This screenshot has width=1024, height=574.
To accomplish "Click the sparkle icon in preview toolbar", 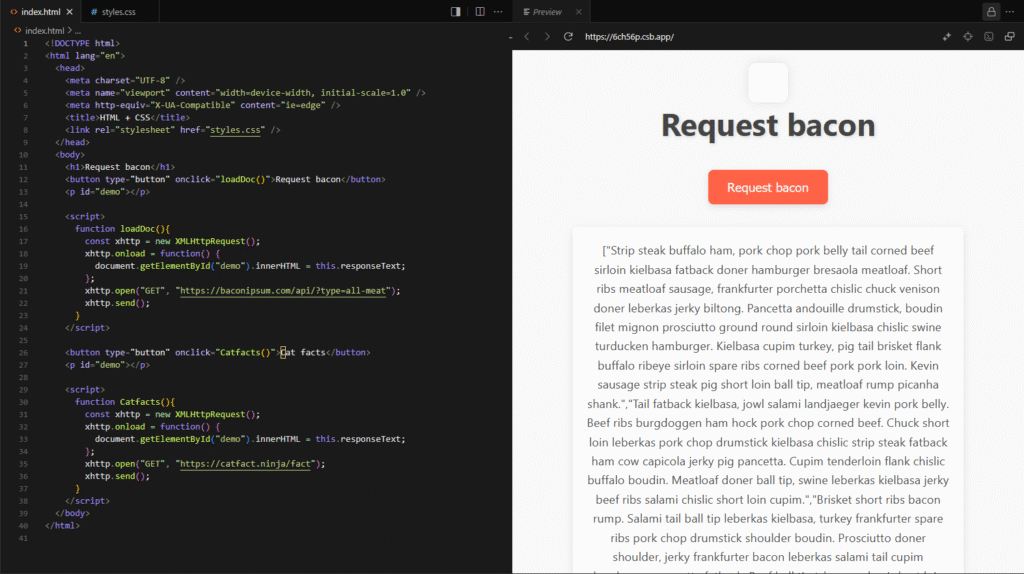I will tap(947, 37).
